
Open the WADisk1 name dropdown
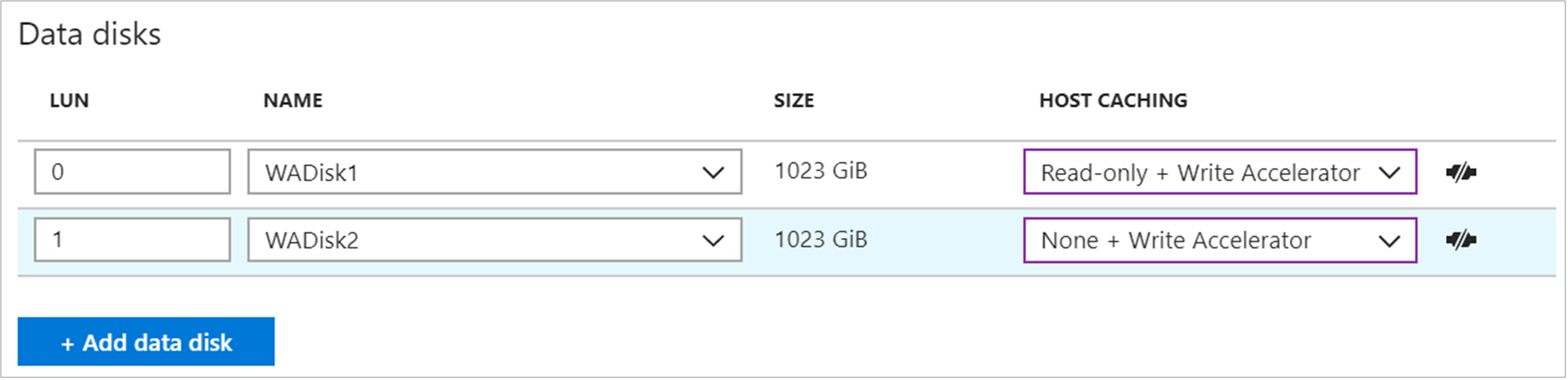pyautogui.click(x=494, y=172)
